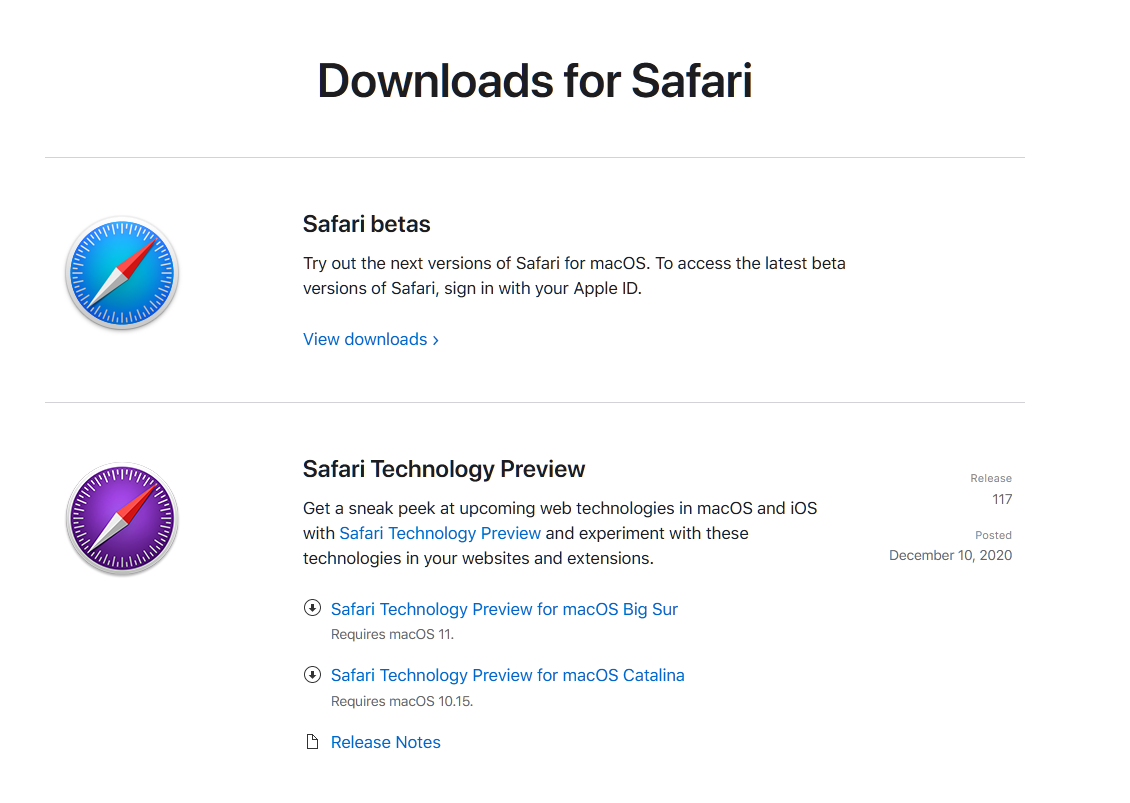Click the purple Safari Technology Preview icon

122,519
